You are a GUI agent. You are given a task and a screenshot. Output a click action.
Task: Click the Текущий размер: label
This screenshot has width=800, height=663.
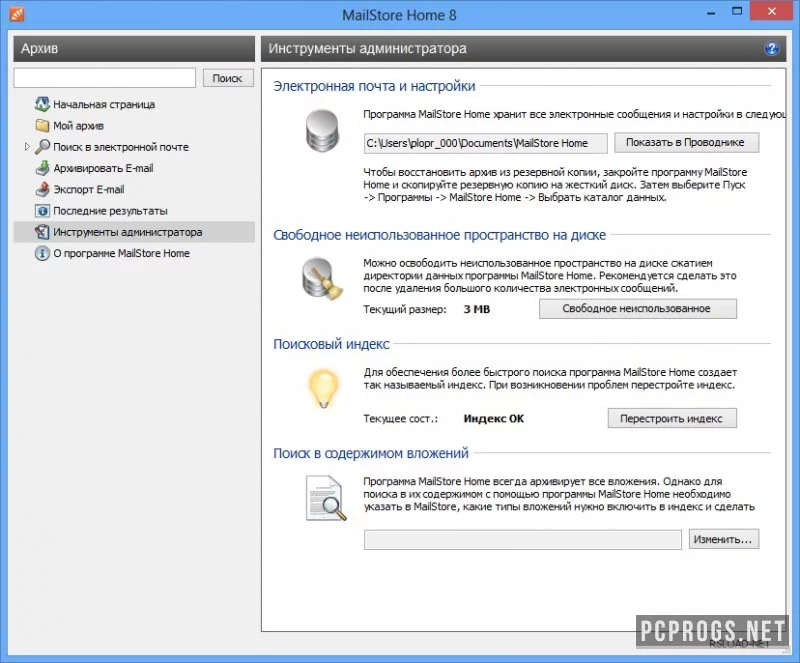tap(405, 309)
